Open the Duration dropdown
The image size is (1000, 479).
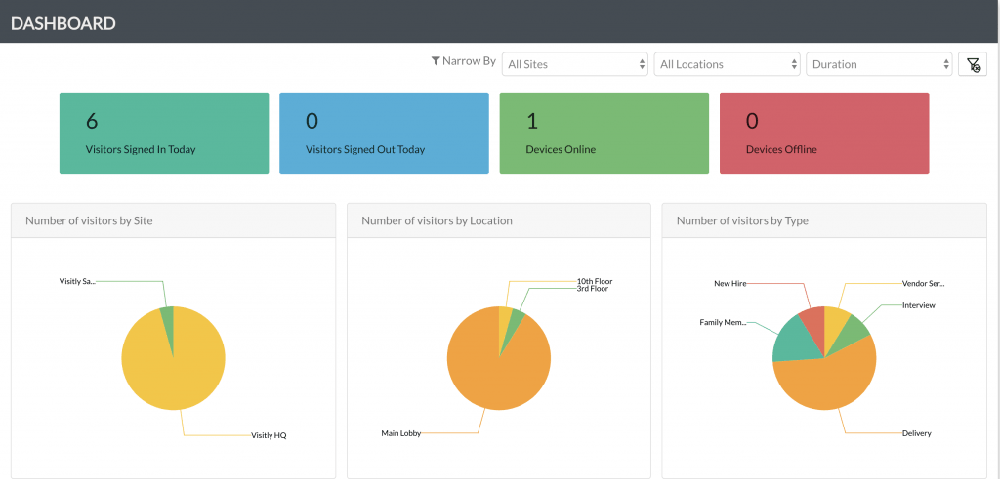coord(879,64)
